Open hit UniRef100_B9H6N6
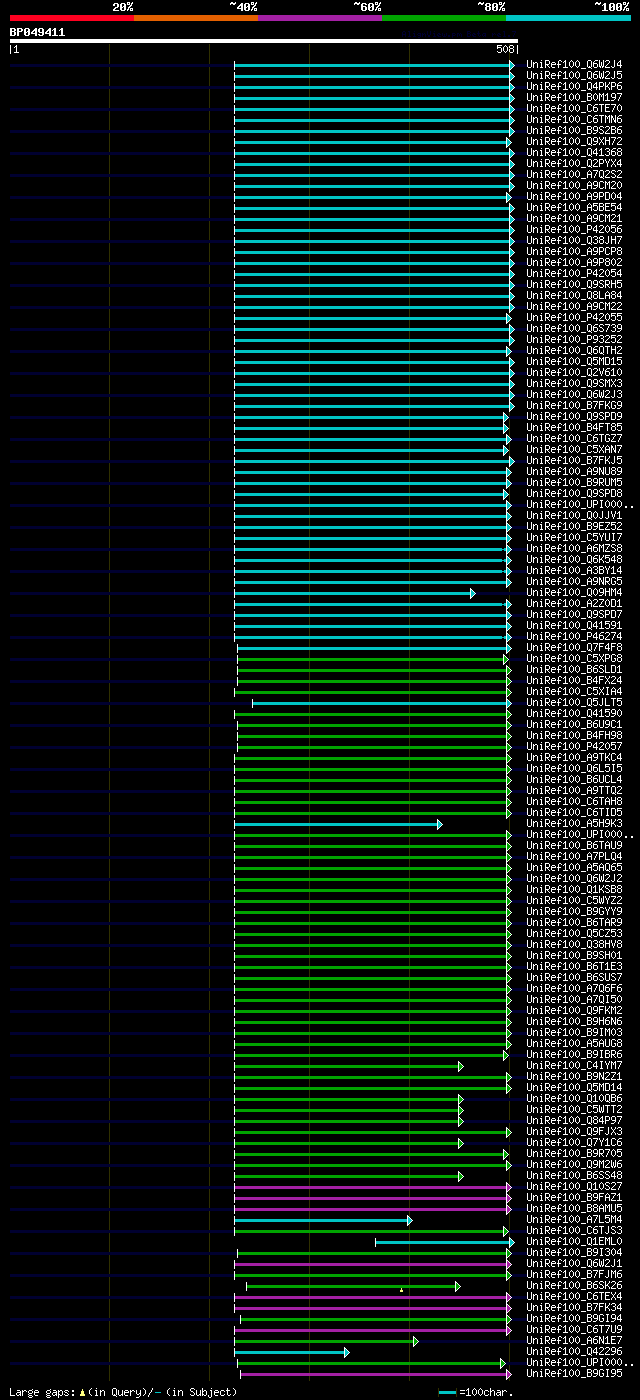 [574, 1022]
